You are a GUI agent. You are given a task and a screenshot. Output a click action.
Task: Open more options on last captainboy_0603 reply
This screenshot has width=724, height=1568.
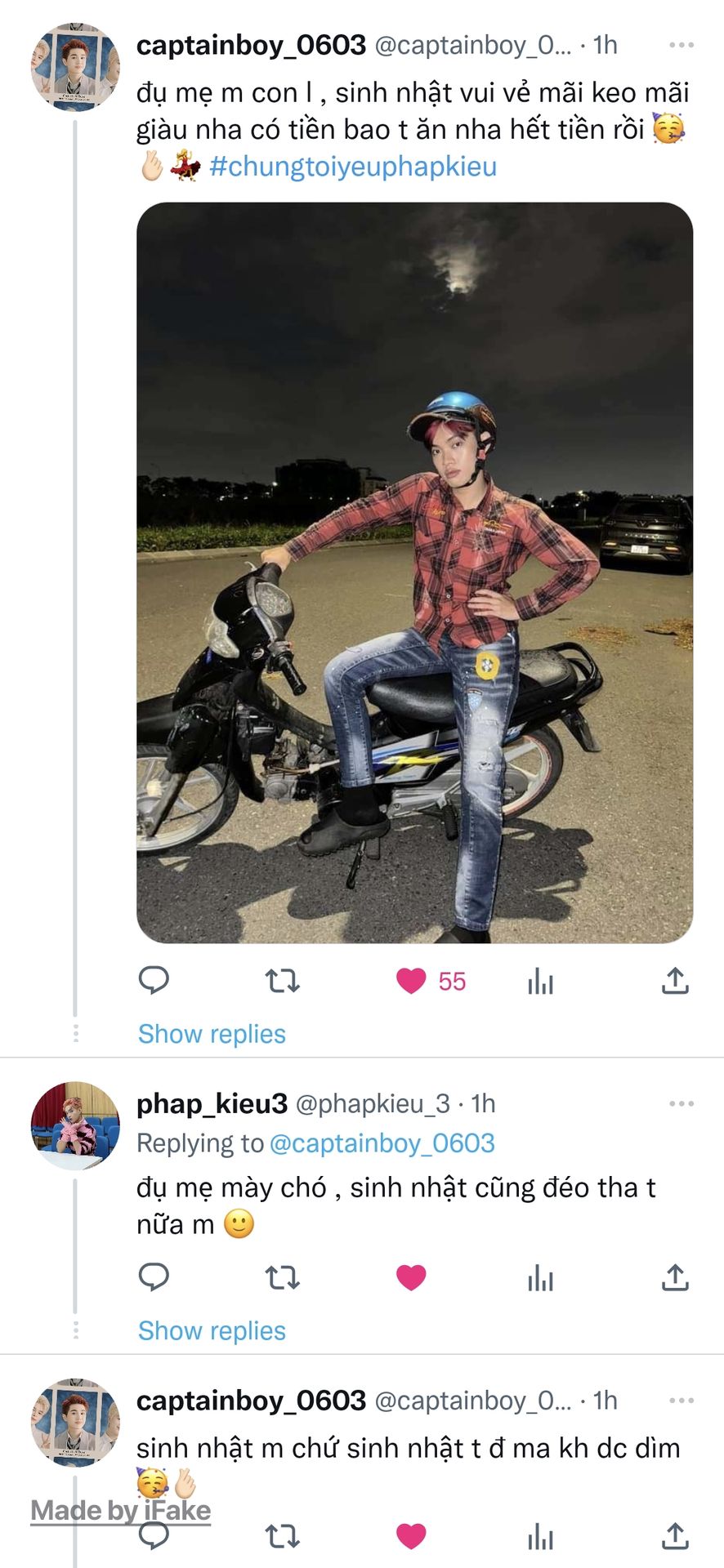pyautogui.click(x=681, y=1401)
